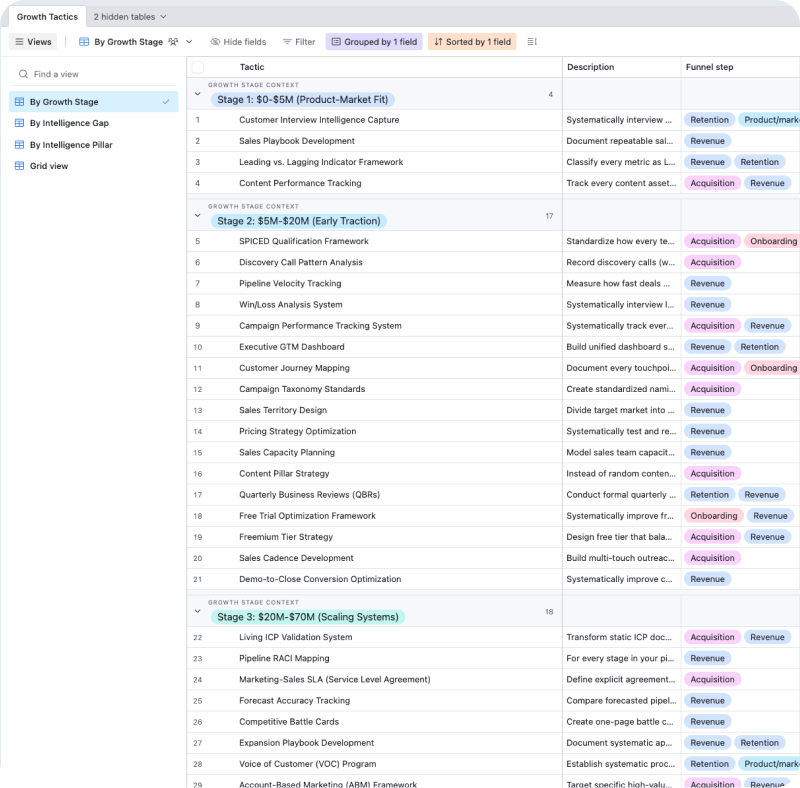This screenshot has width=800, height=788.
Task: Click the collaborators icon in the view bar
Action: 173,42
